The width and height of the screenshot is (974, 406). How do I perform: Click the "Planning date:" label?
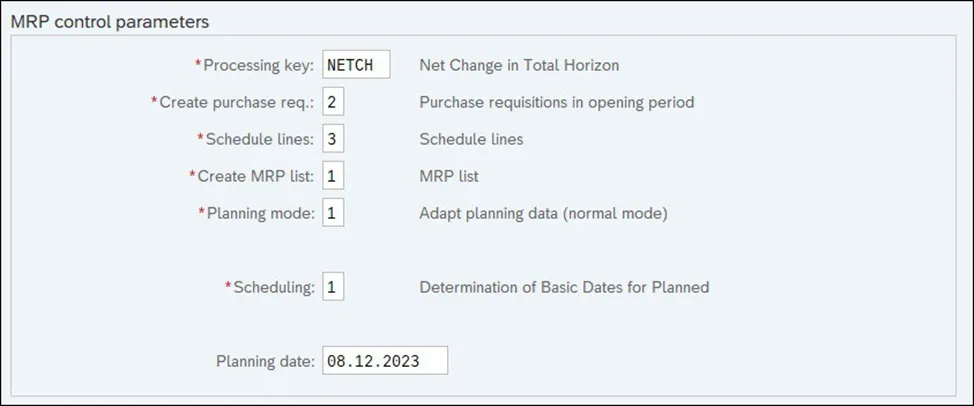[265, 361]
